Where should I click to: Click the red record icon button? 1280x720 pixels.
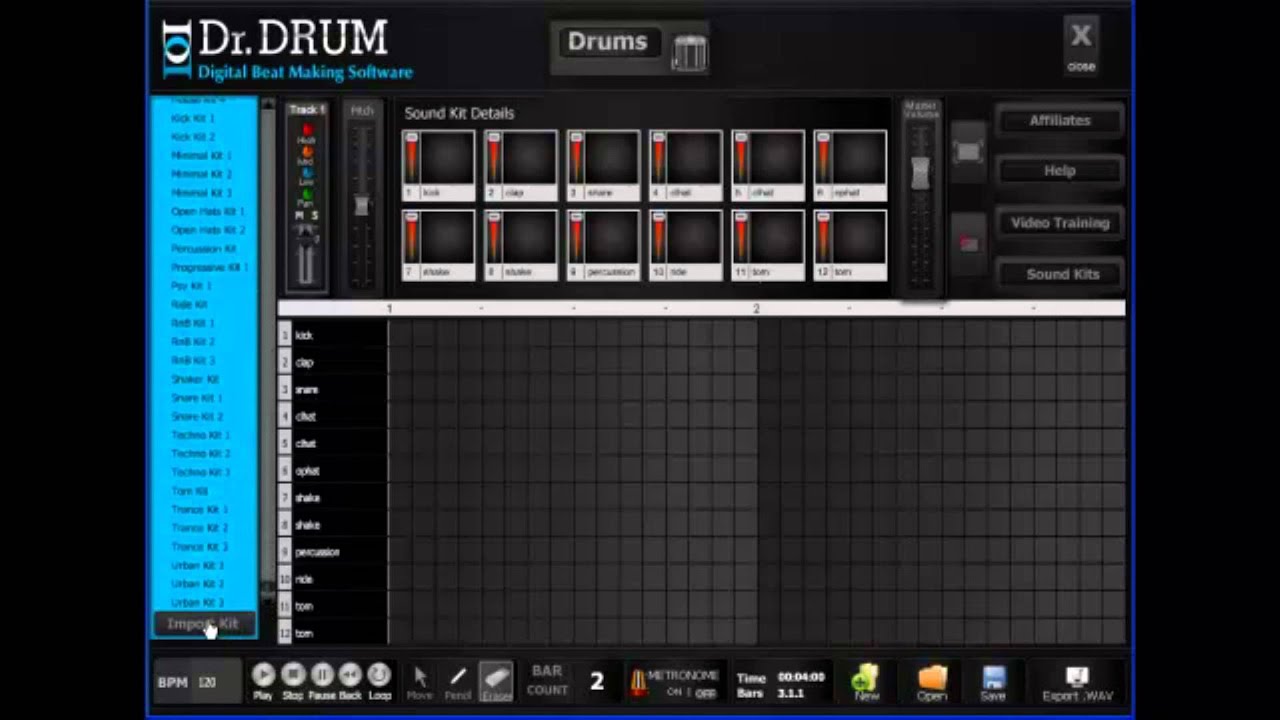coord(967,244)
